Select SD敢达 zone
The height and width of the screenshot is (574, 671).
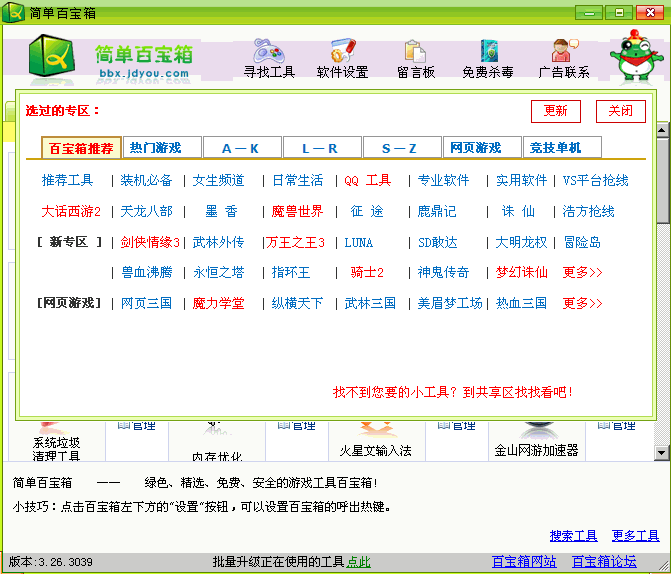437,242
